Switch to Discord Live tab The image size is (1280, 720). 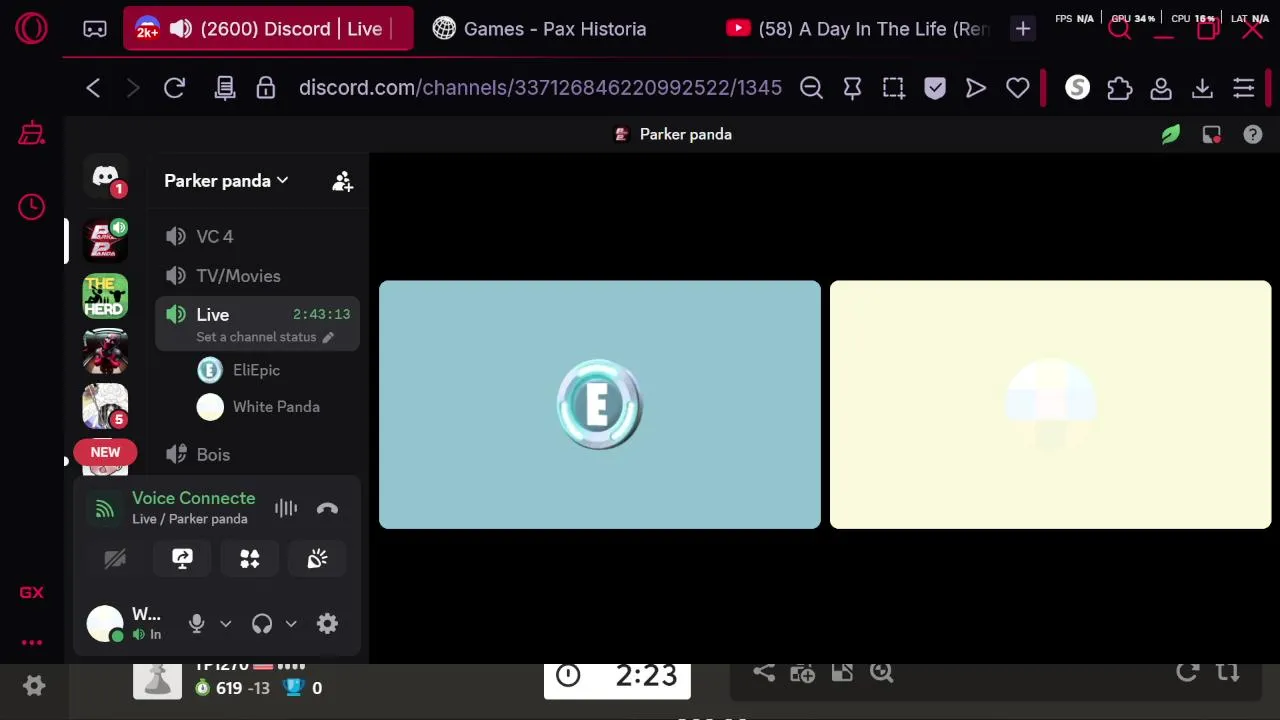(268, 29)
